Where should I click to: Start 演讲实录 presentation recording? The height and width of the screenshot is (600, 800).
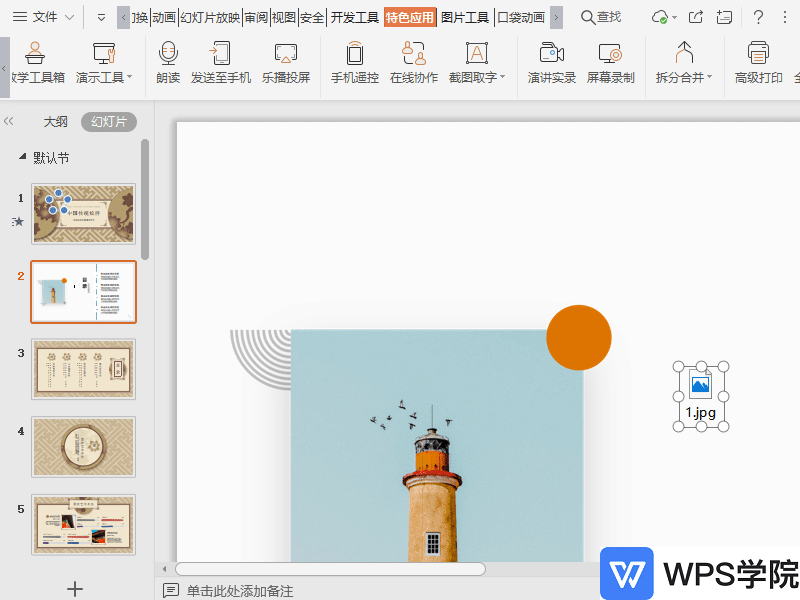pos(552,62)
